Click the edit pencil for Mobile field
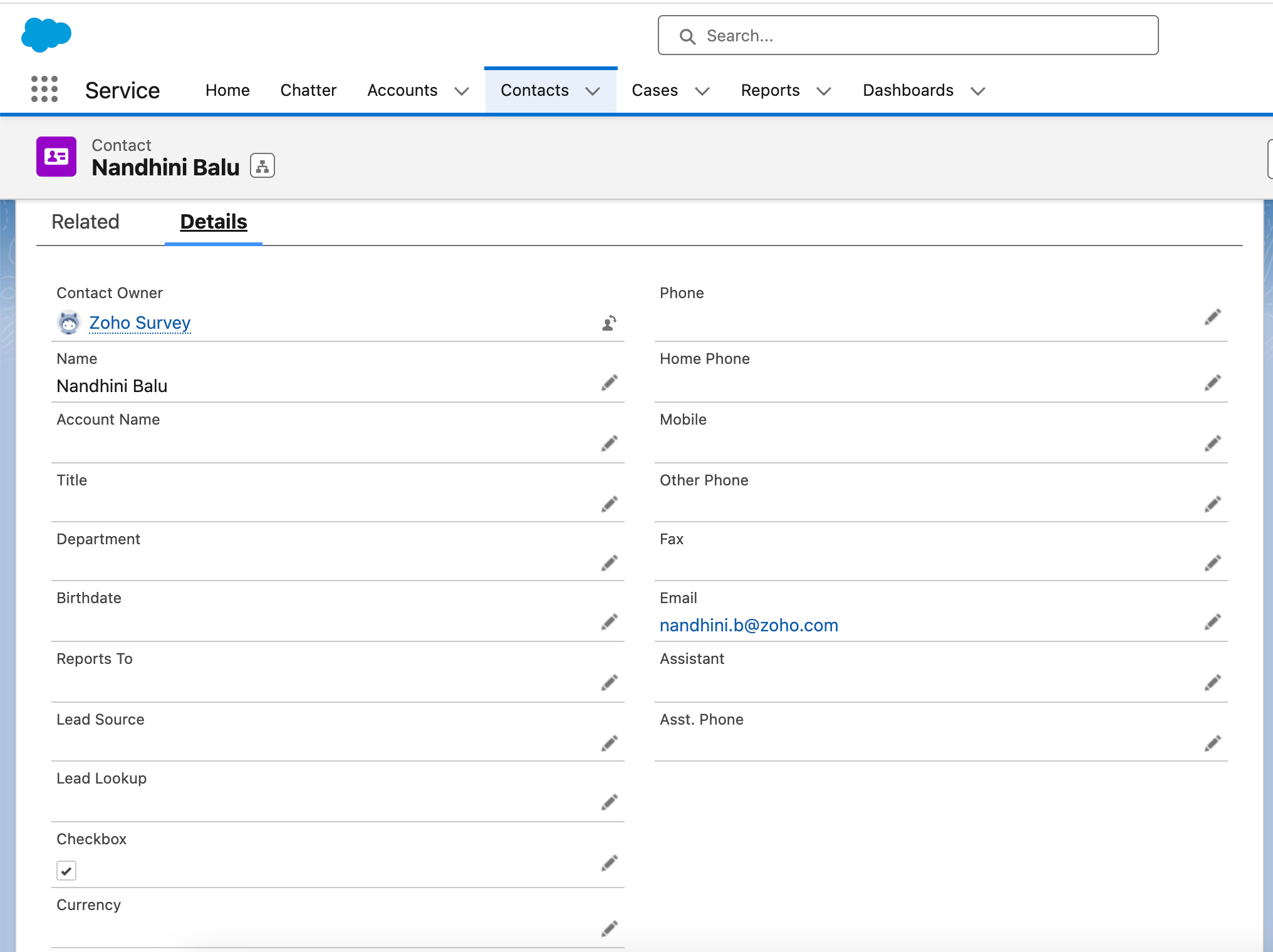This screenshot has height=952, width=1273. tap(1212, 443)
